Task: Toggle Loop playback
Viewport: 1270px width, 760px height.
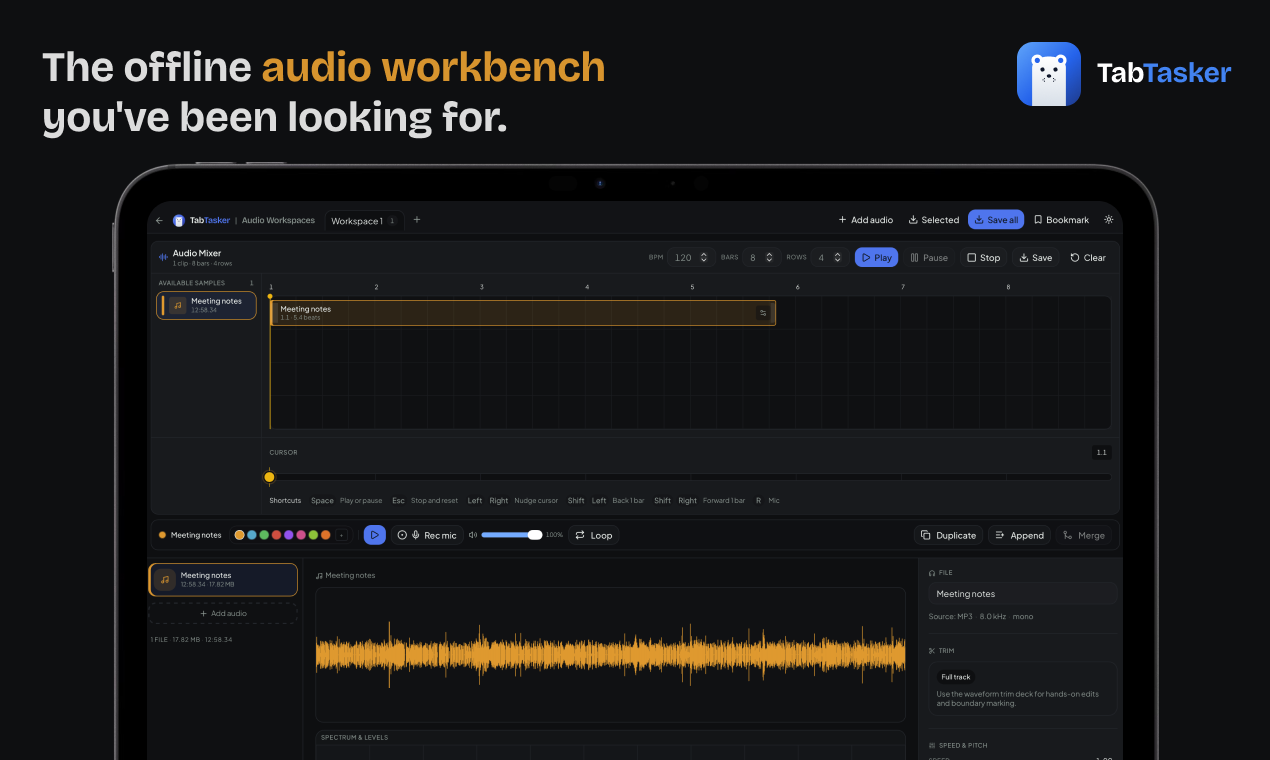Action: [x=593, y=535]
